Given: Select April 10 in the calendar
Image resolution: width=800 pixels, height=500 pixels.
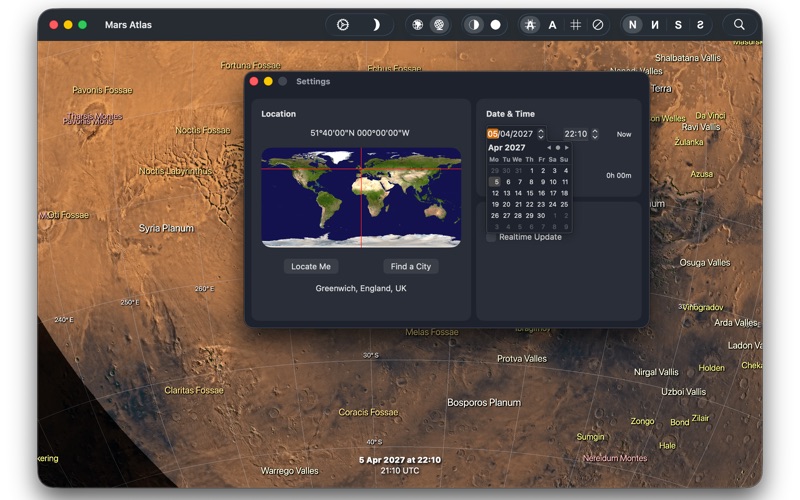Looking at the screenshot, I should tap(553, 182).
